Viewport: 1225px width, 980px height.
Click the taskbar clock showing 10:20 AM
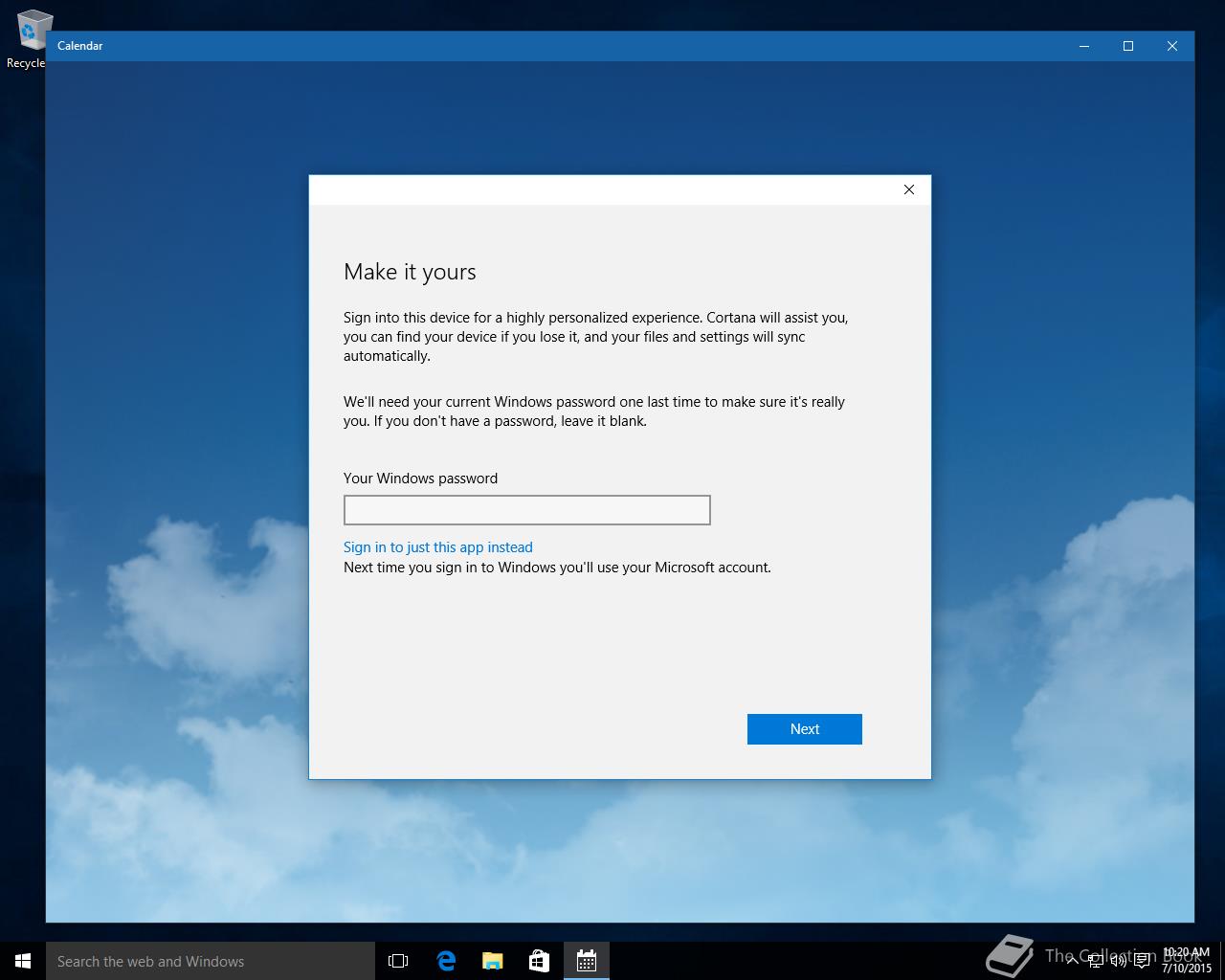(x=1187, y=961)
